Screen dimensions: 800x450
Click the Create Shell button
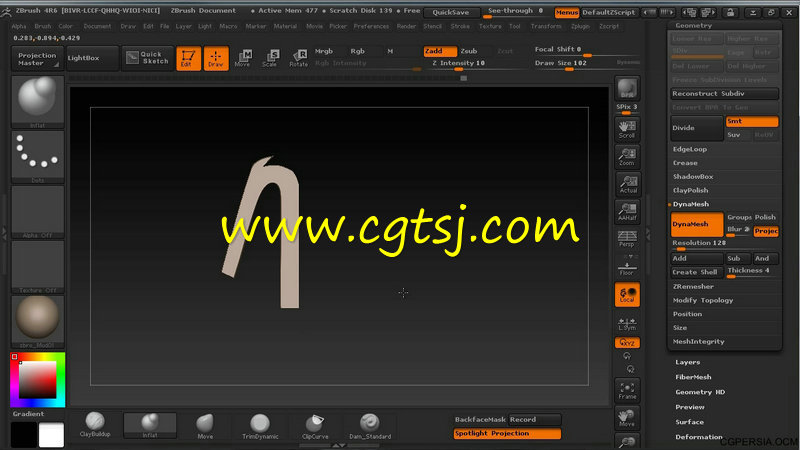click(x=697, y=272)
